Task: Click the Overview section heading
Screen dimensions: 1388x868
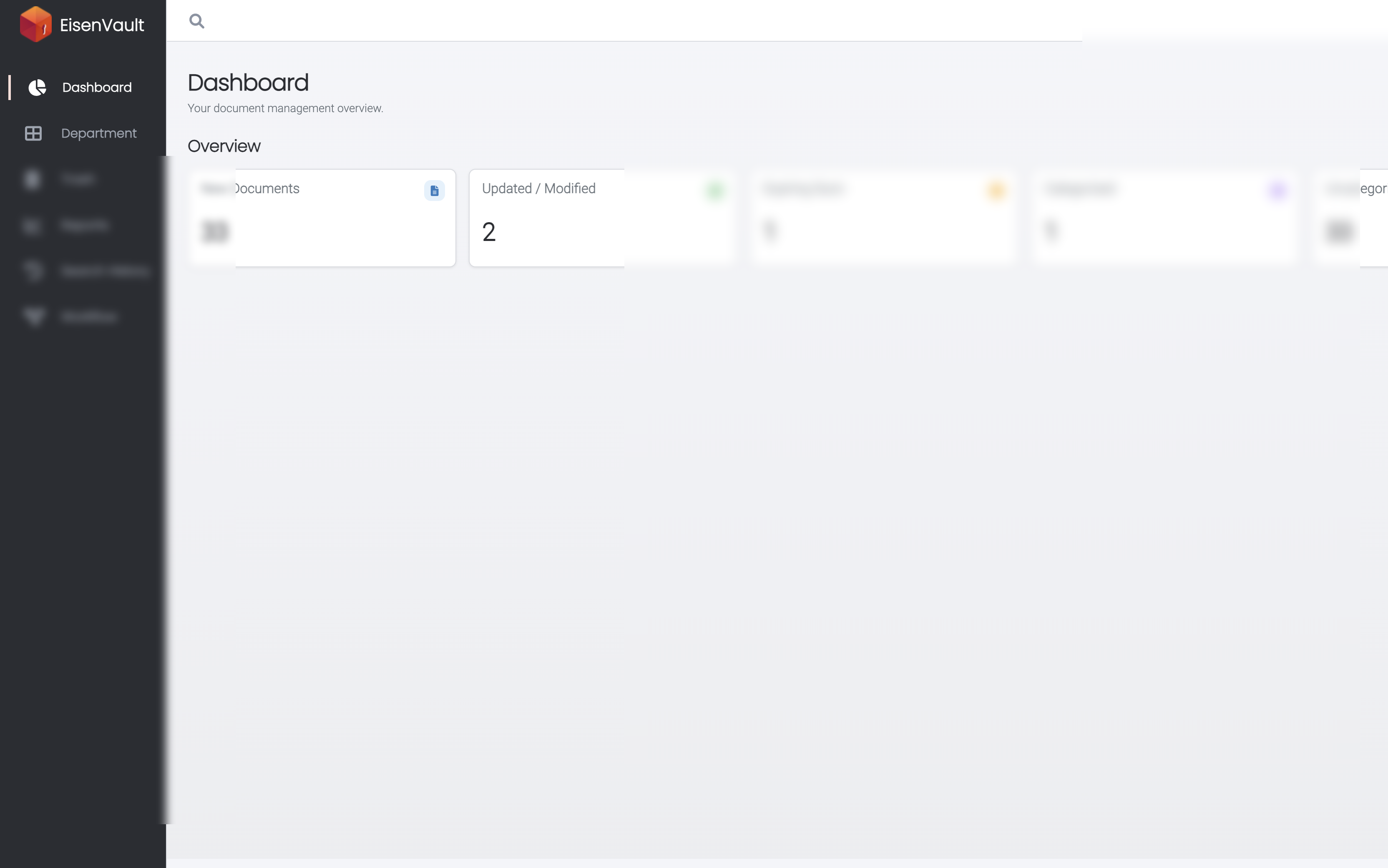Action: pos(224,146)
